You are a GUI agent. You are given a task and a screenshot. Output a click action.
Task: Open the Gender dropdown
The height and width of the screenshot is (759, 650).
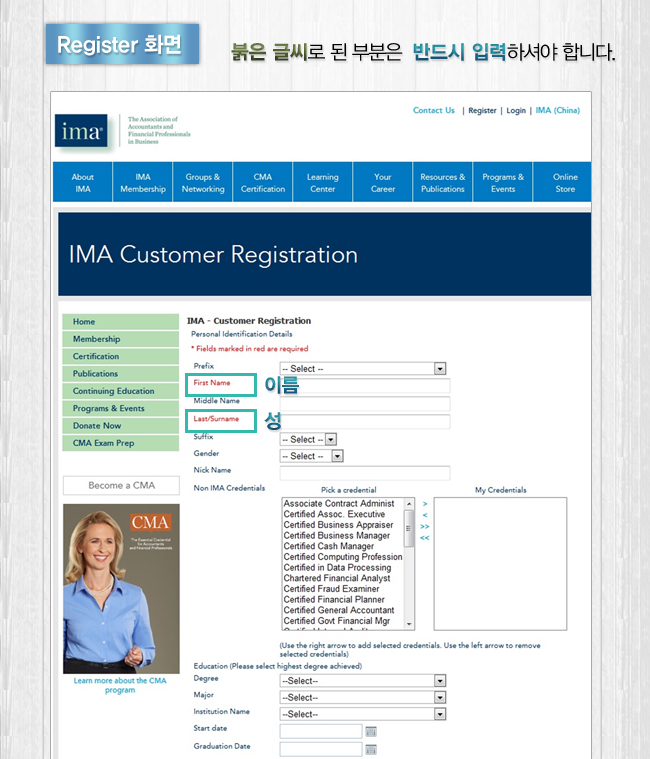coord(311,455)
